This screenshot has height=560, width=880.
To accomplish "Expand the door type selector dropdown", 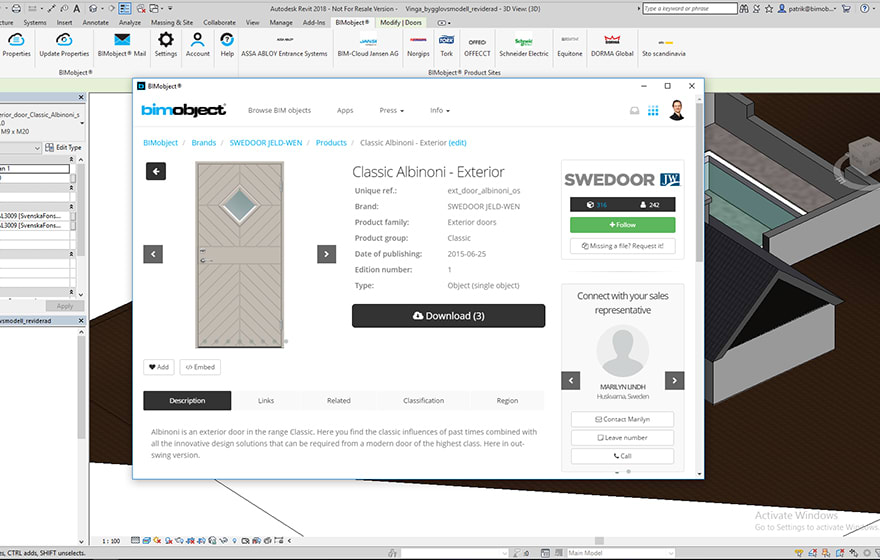I will [x=82, y=123].
